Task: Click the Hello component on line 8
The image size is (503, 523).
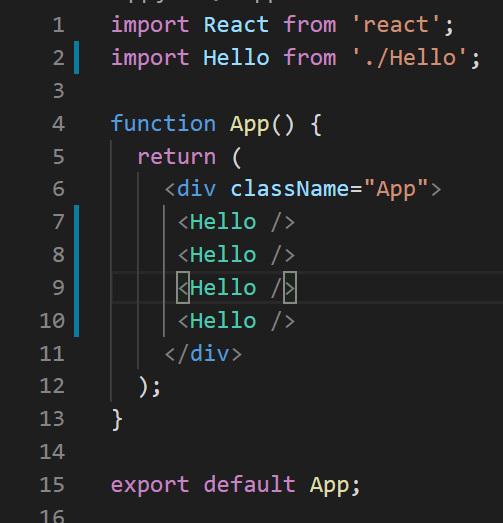Action: (x=223, y=255)
